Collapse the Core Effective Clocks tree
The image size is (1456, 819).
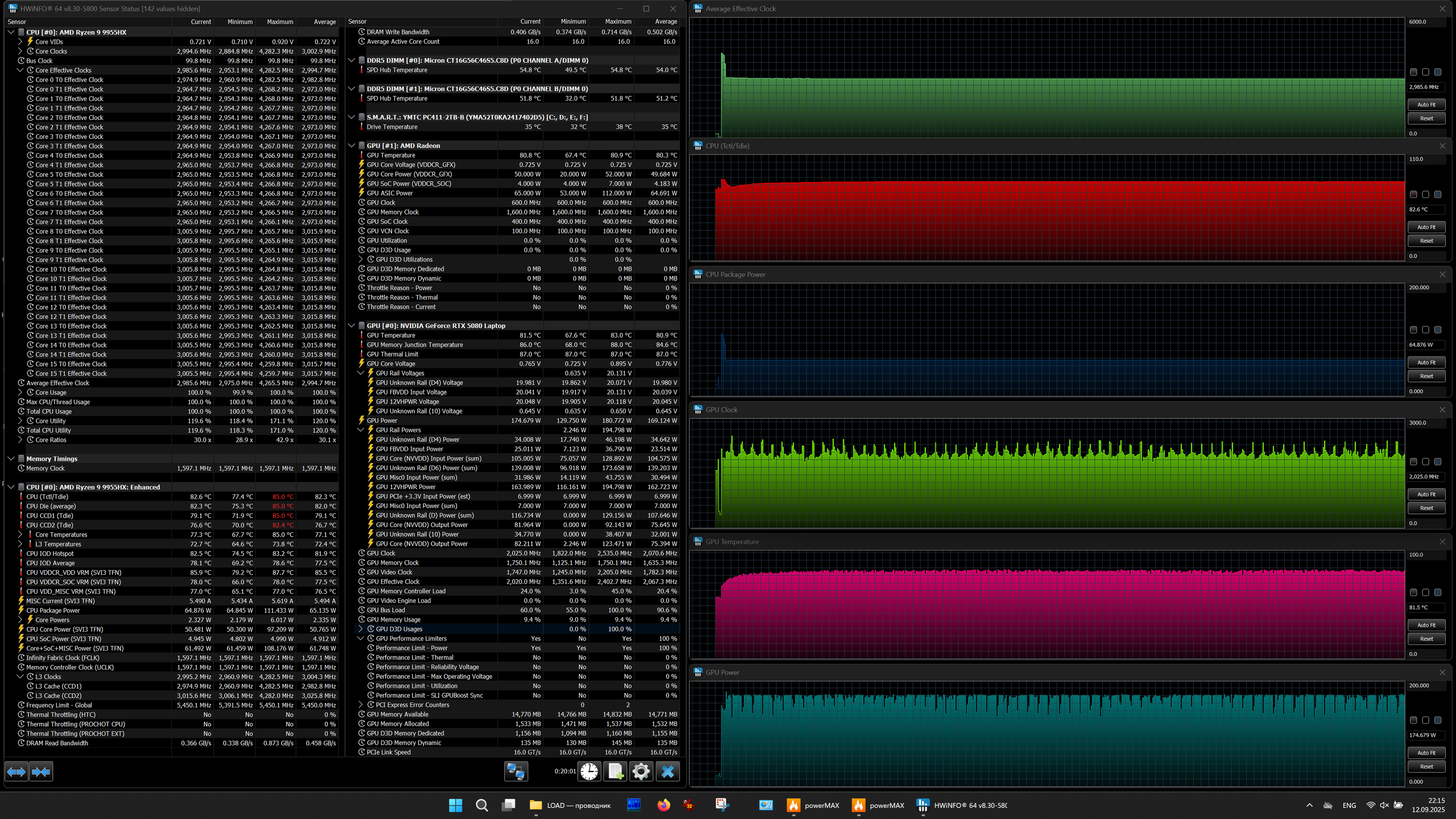tap(20, 70)
